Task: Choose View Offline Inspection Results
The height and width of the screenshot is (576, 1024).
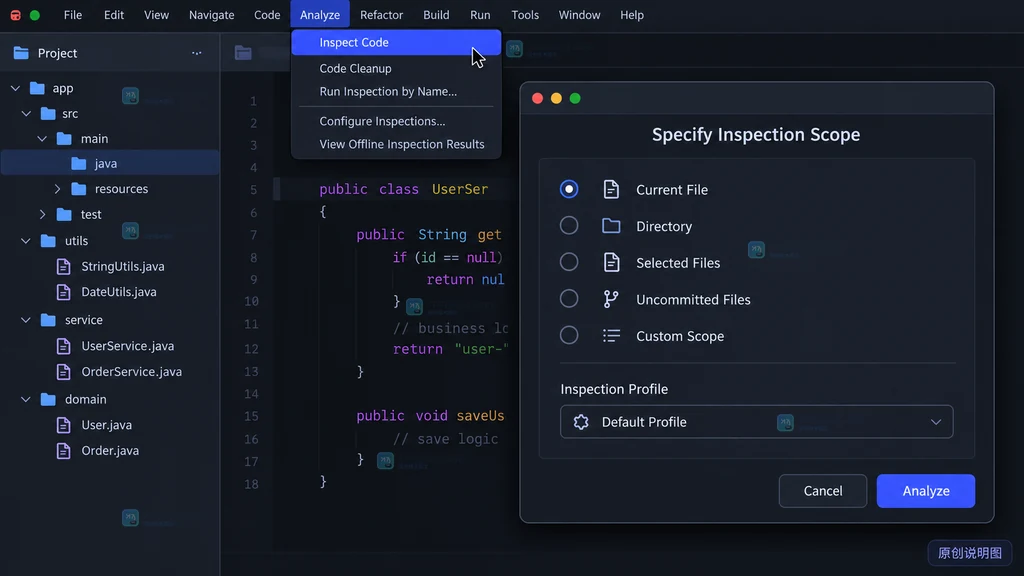Action: (396, 144)
